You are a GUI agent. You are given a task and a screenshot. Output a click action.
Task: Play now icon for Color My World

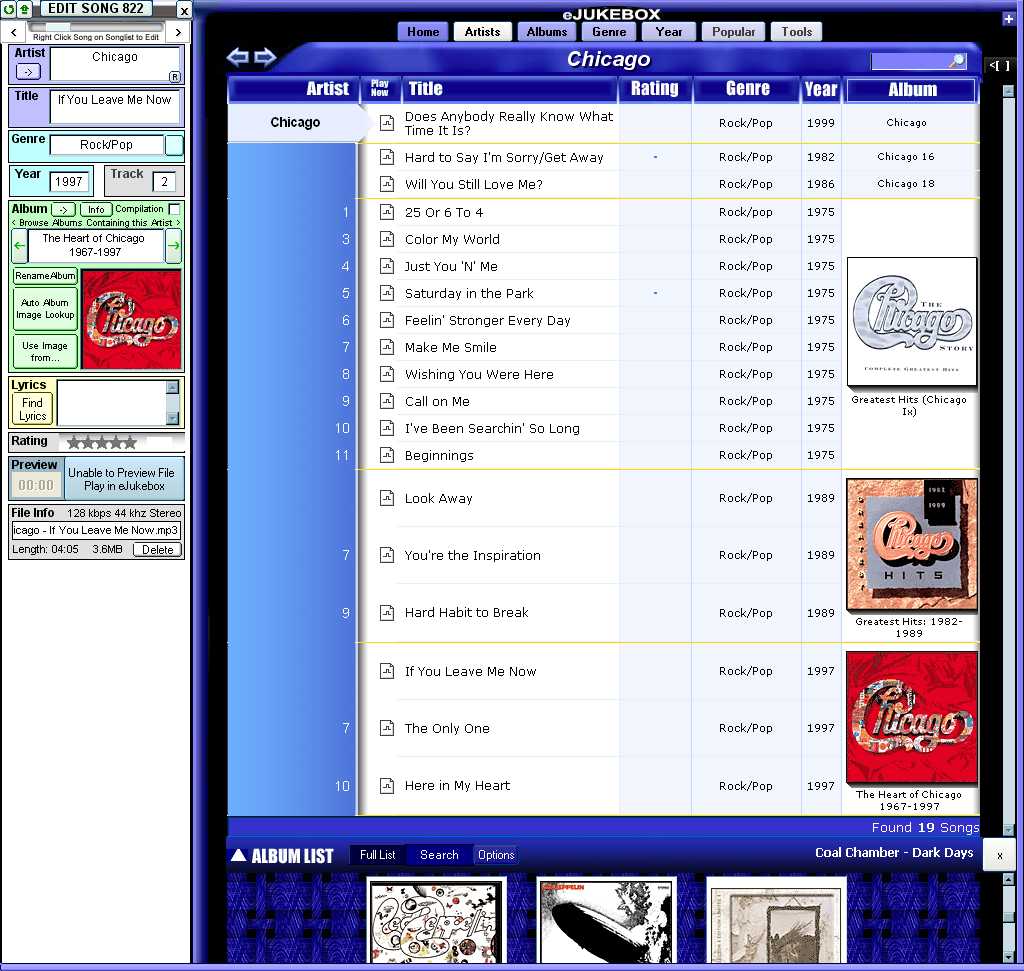point(387,239)
